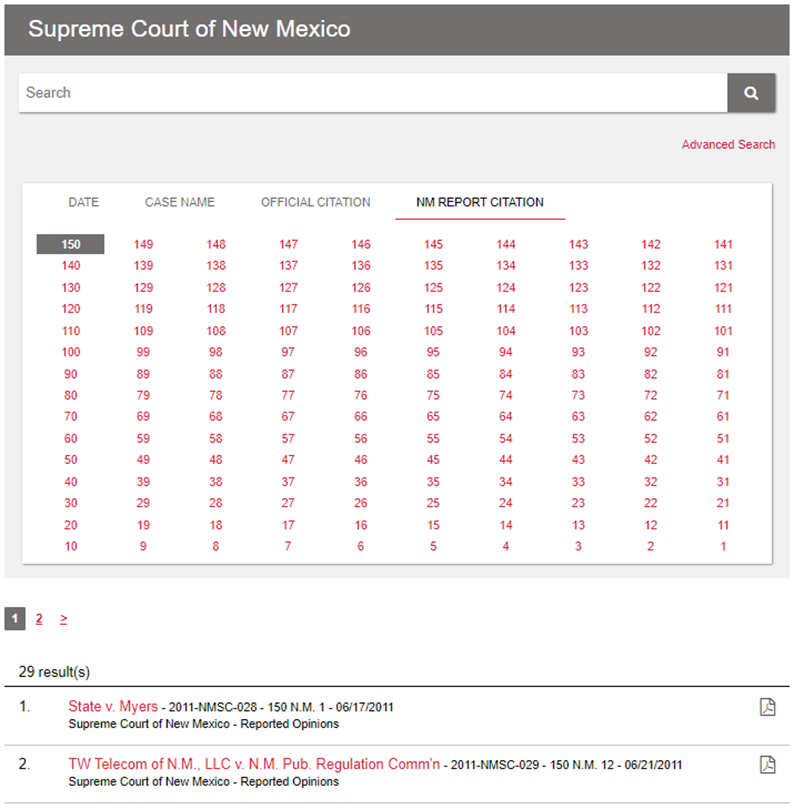Open volume 141 of NM Reports
794x809 pixels.
point(723,244)
